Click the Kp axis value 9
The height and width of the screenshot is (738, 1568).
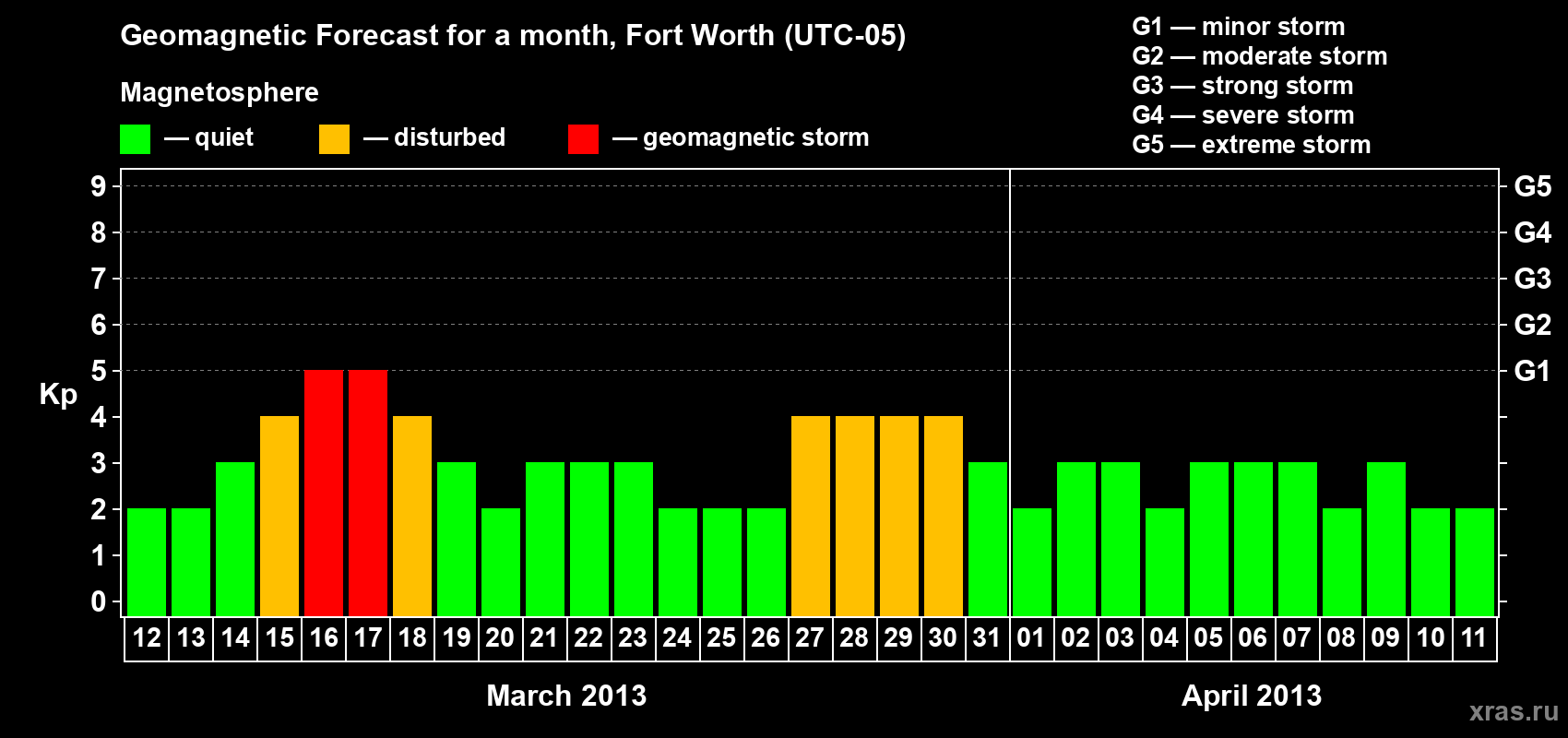(99, 186)
